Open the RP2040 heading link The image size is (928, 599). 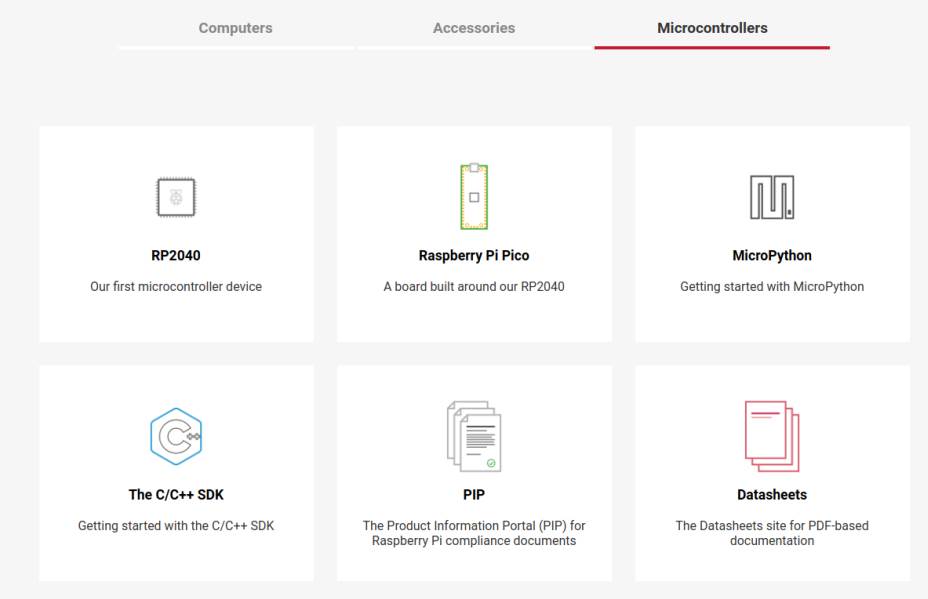176,256
